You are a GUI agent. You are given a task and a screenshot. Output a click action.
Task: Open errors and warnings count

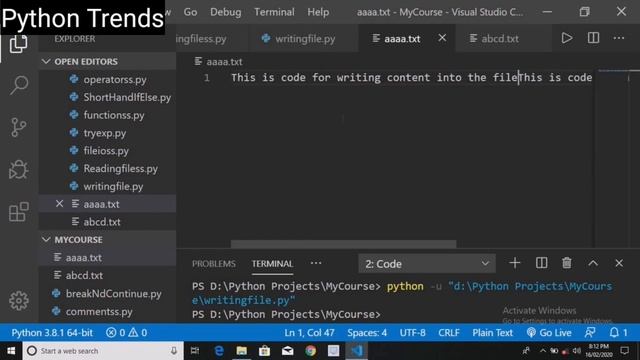click(x=127, y=333)
